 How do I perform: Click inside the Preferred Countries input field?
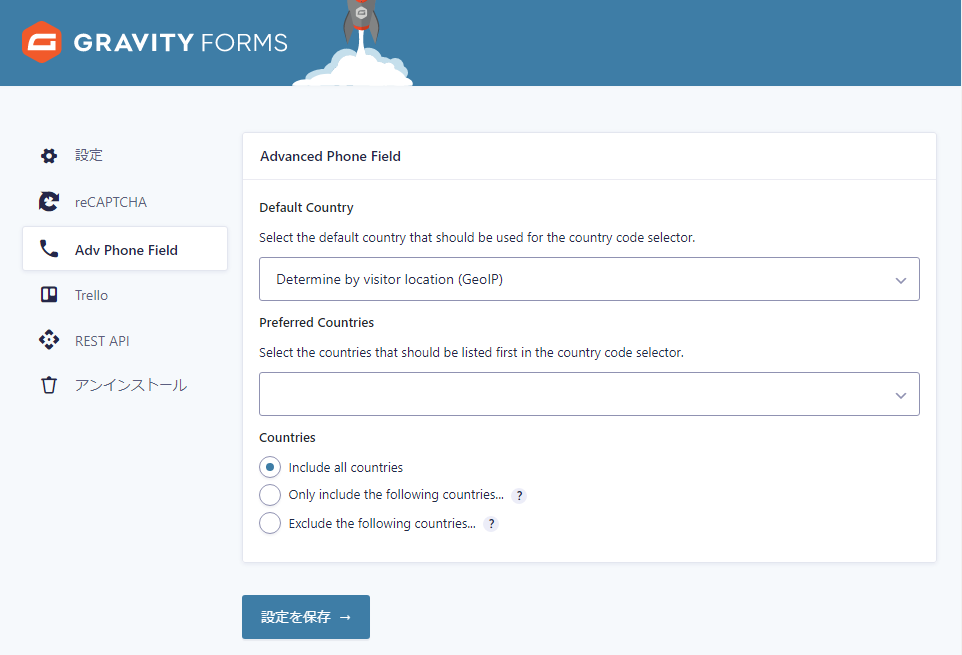click(570, 394)
